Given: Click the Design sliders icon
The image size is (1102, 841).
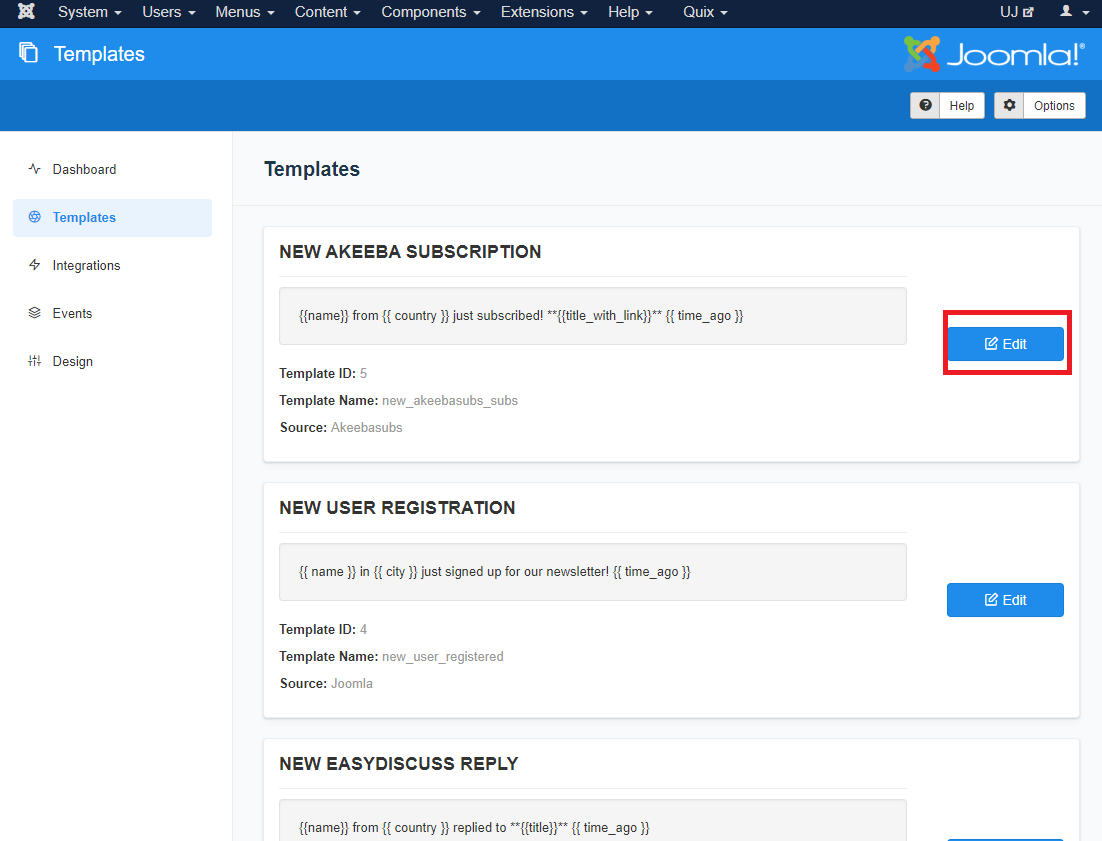Looking at the screenshot, I should (34, 360).
